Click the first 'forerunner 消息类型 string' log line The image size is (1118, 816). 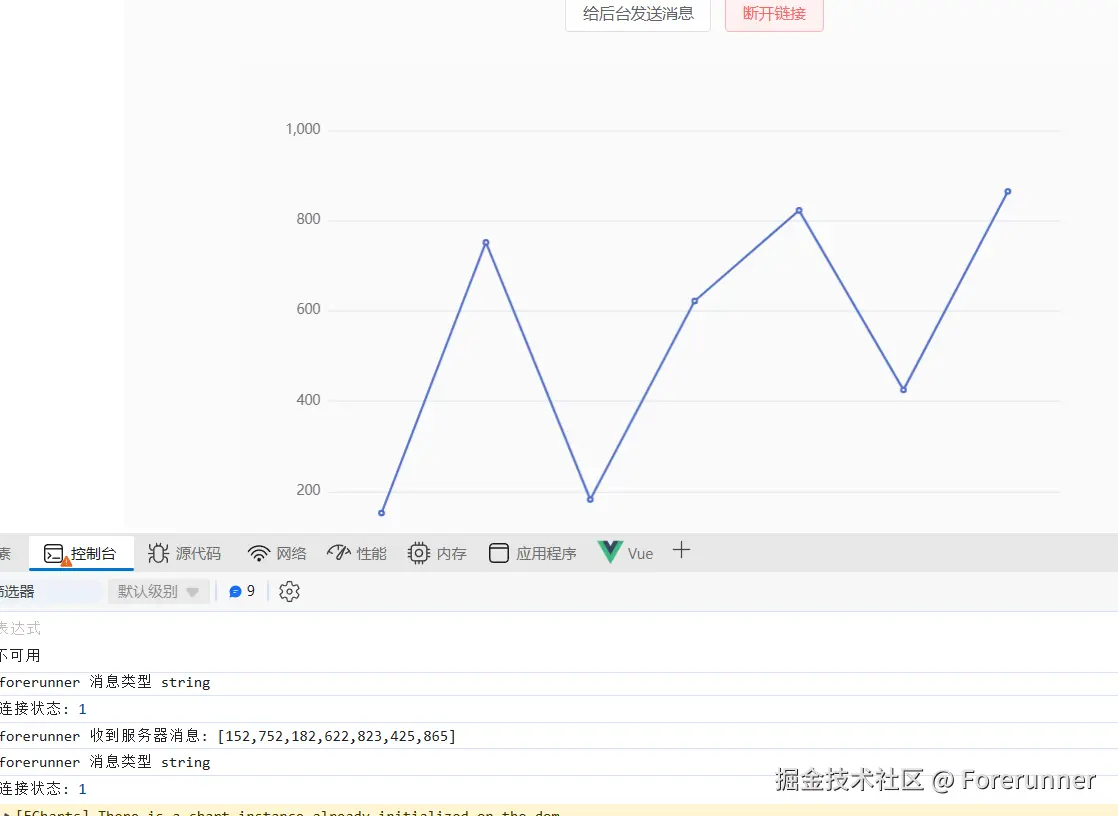pos(559,683)
